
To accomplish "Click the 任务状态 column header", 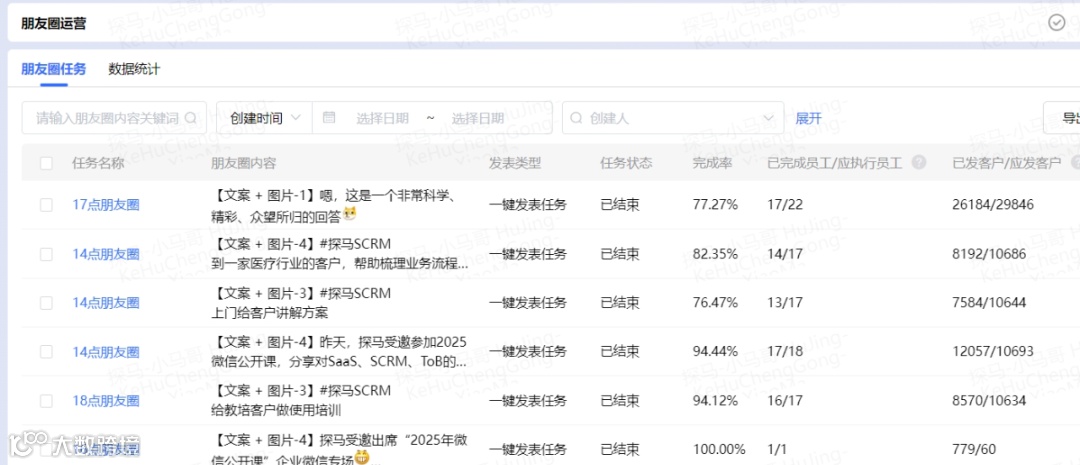I will coord(626,163).
